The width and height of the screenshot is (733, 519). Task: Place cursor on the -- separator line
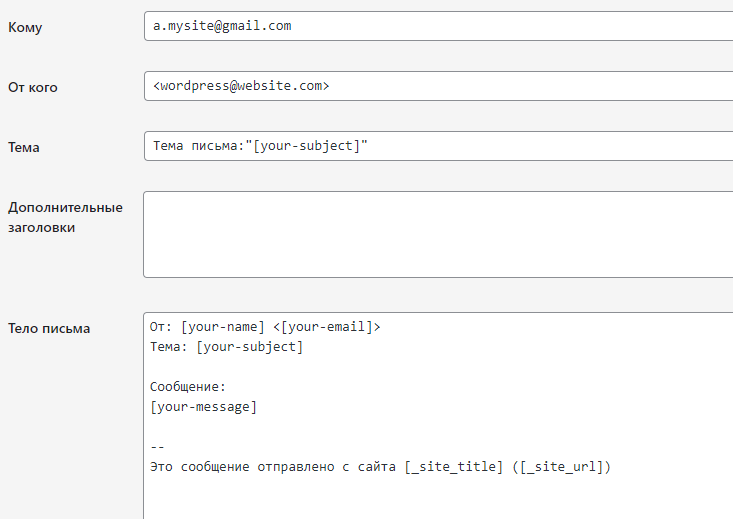(x=157, y=447)
